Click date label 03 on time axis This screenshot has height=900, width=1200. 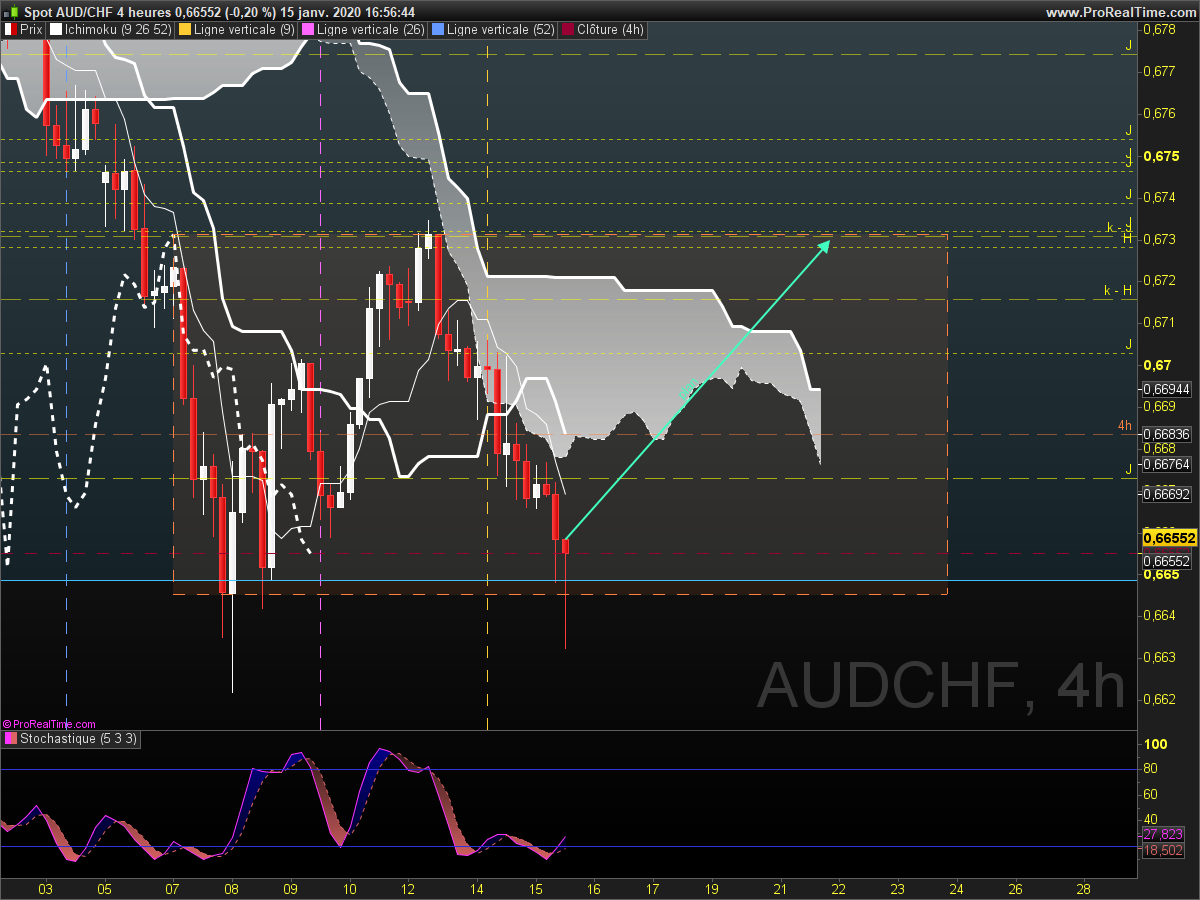coord(45,888)
